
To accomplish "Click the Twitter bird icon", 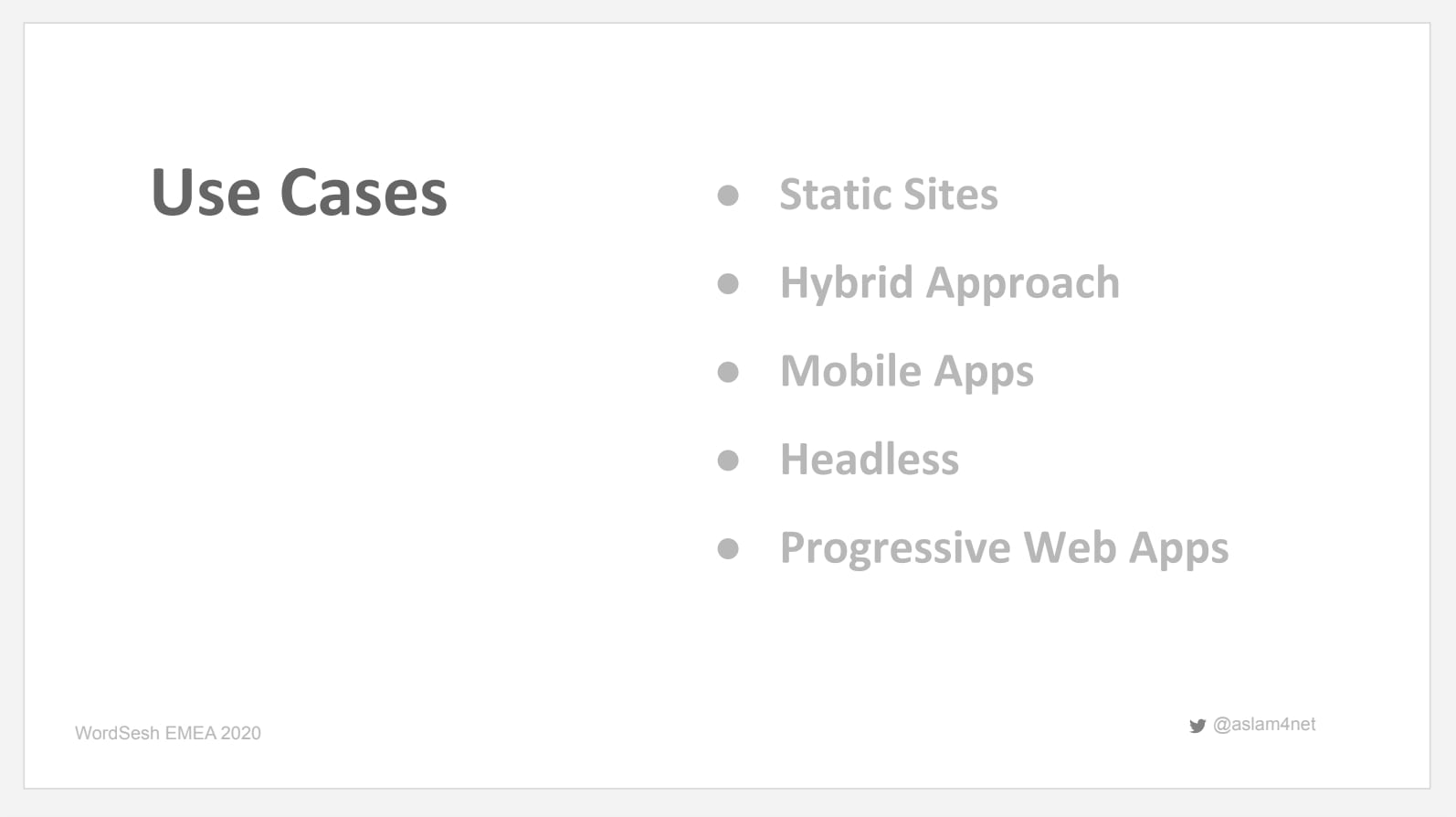I will pyautogui.click(x=1198, y=726).
